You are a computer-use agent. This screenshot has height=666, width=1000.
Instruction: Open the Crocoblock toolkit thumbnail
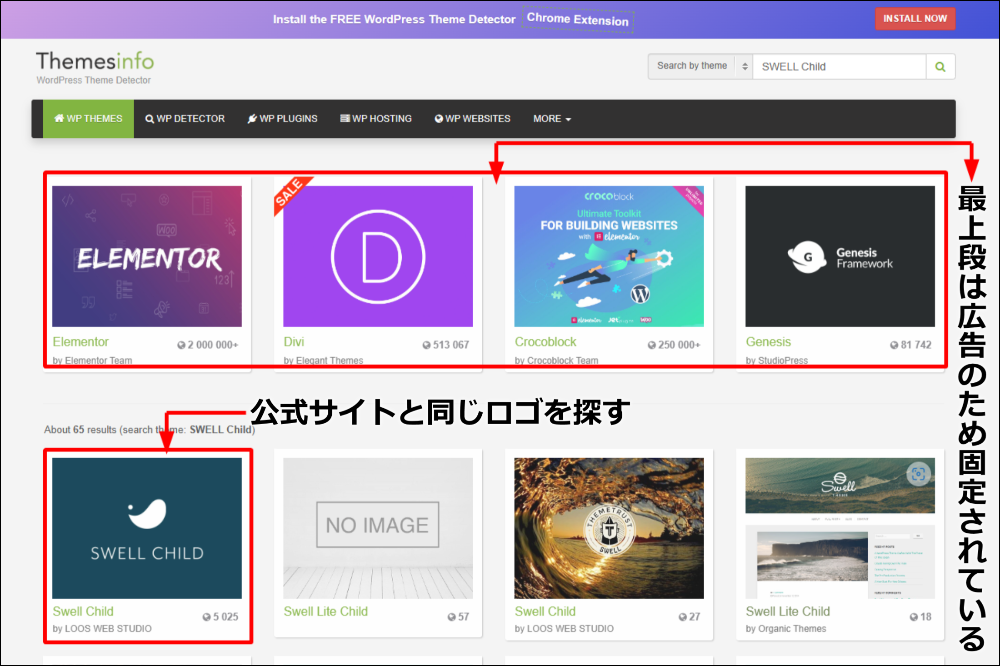[x=609, y=256]
